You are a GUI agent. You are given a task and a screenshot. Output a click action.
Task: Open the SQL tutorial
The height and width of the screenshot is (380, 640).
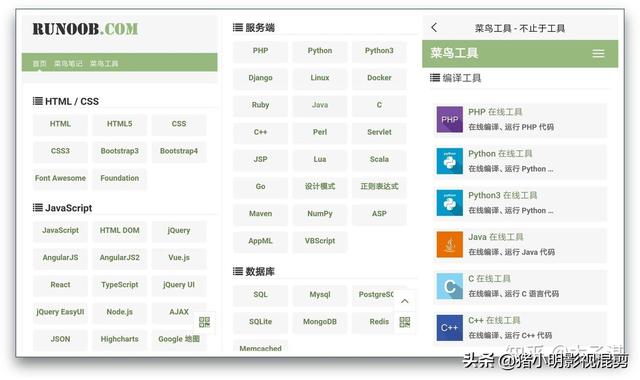260,295
